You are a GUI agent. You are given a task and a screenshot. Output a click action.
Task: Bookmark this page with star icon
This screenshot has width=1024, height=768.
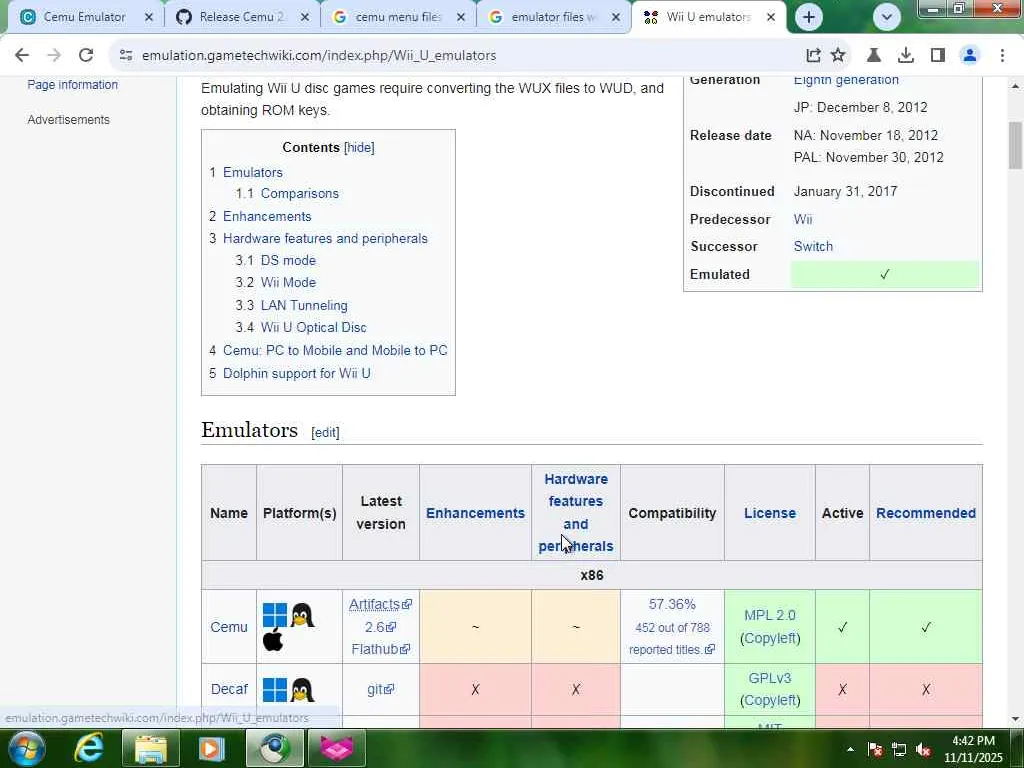838,56
